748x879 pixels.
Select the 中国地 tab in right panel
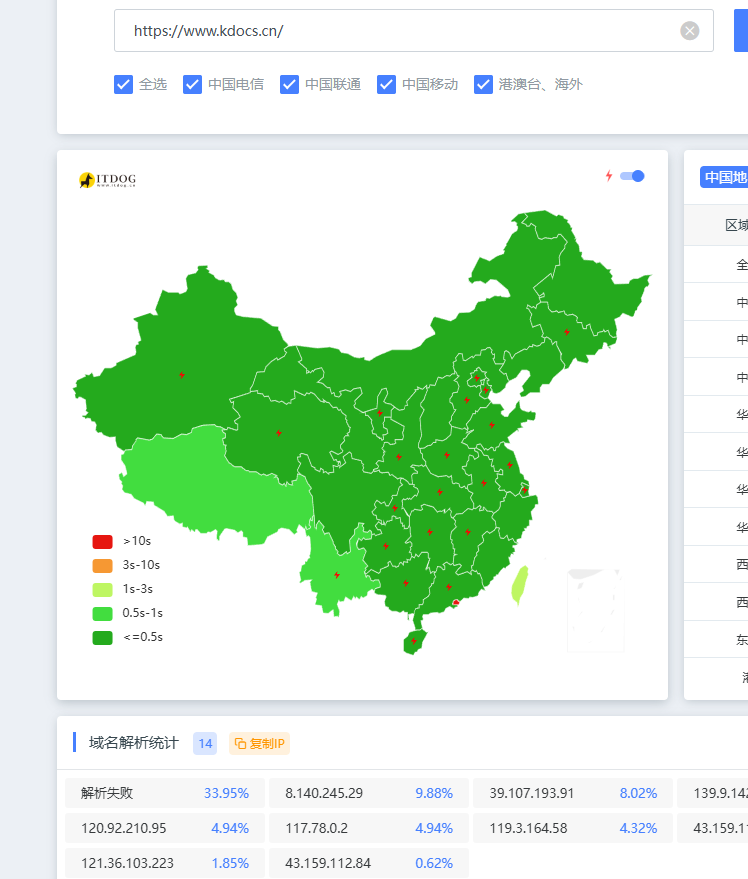coord(724,177)
